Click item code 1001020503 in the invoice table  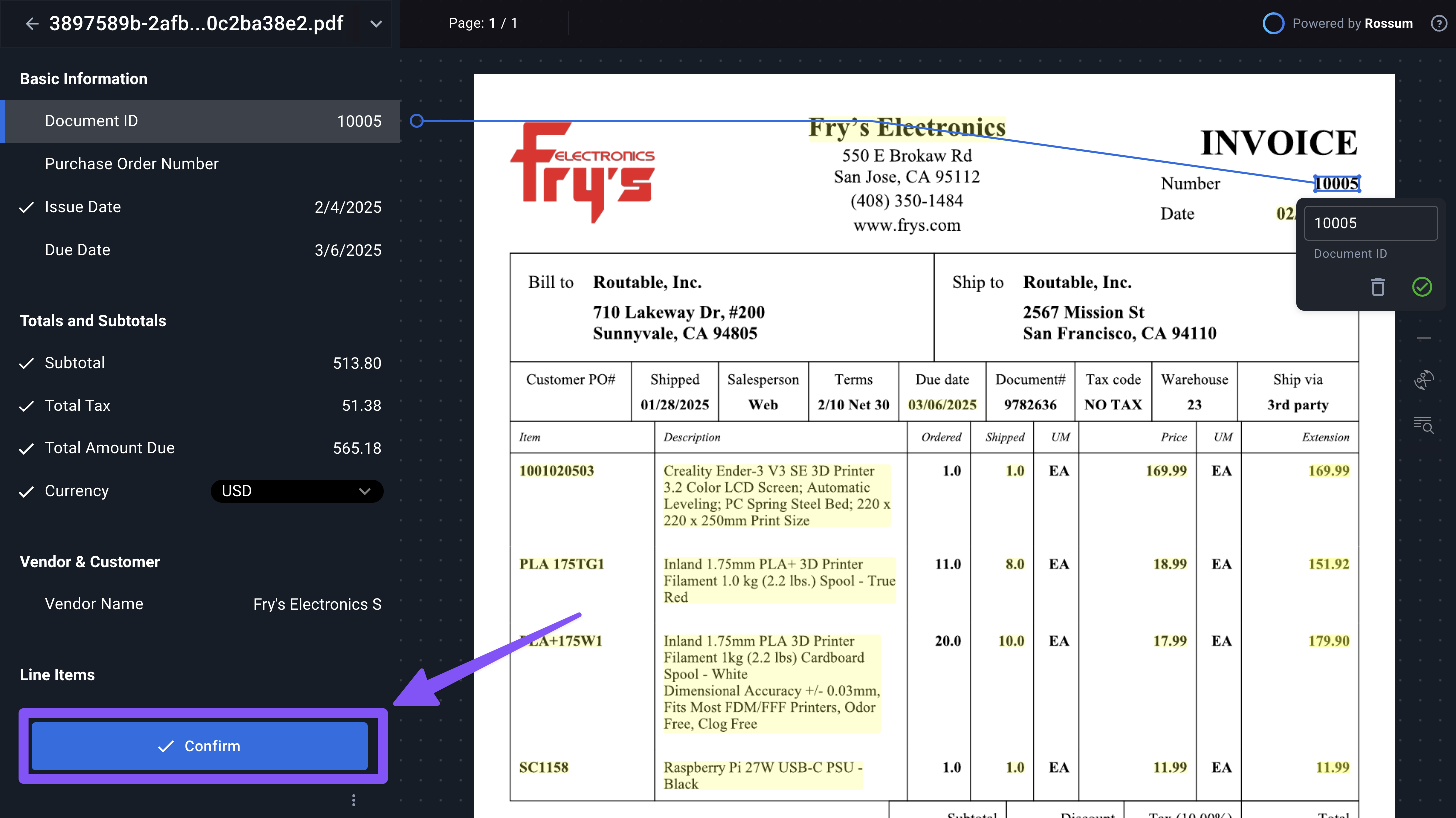click(x=557, y=471)
